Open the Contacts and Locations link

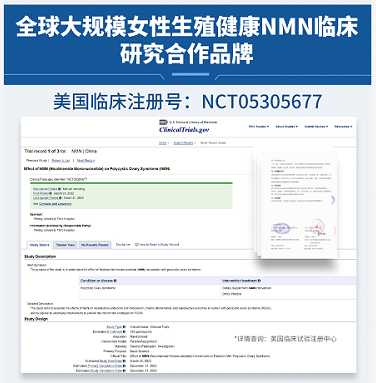[x=55, y=204]
